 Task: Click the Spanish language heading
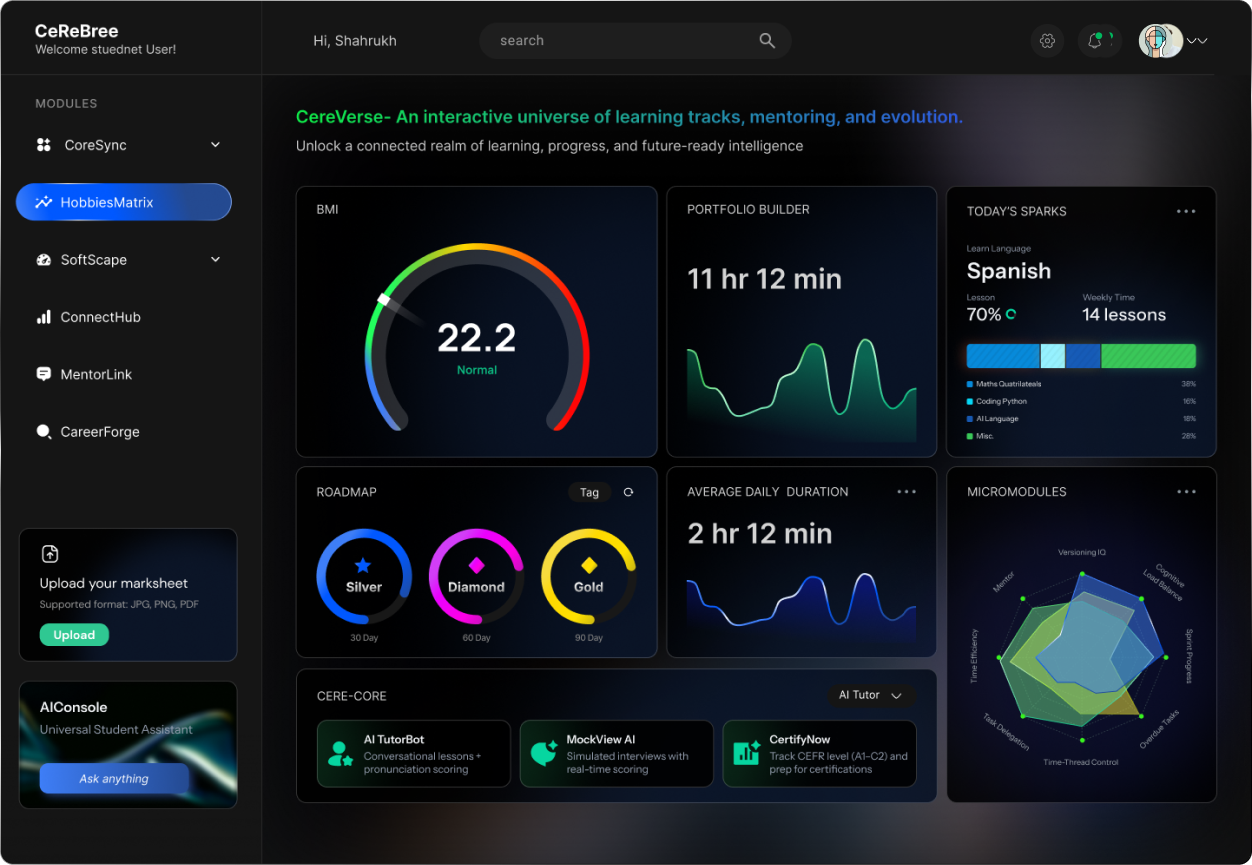[1009, 271]
